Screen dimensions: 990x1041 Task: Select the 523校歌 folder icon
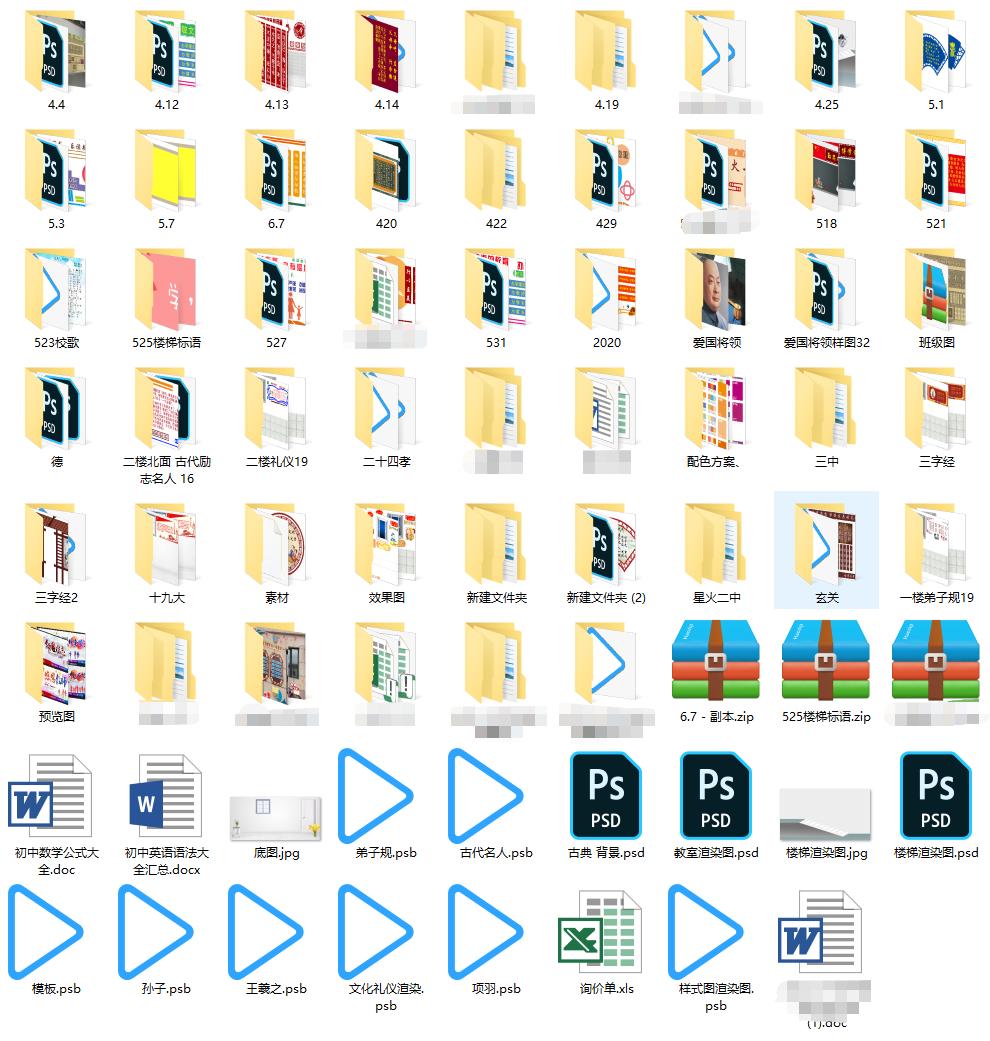point(56,289)
